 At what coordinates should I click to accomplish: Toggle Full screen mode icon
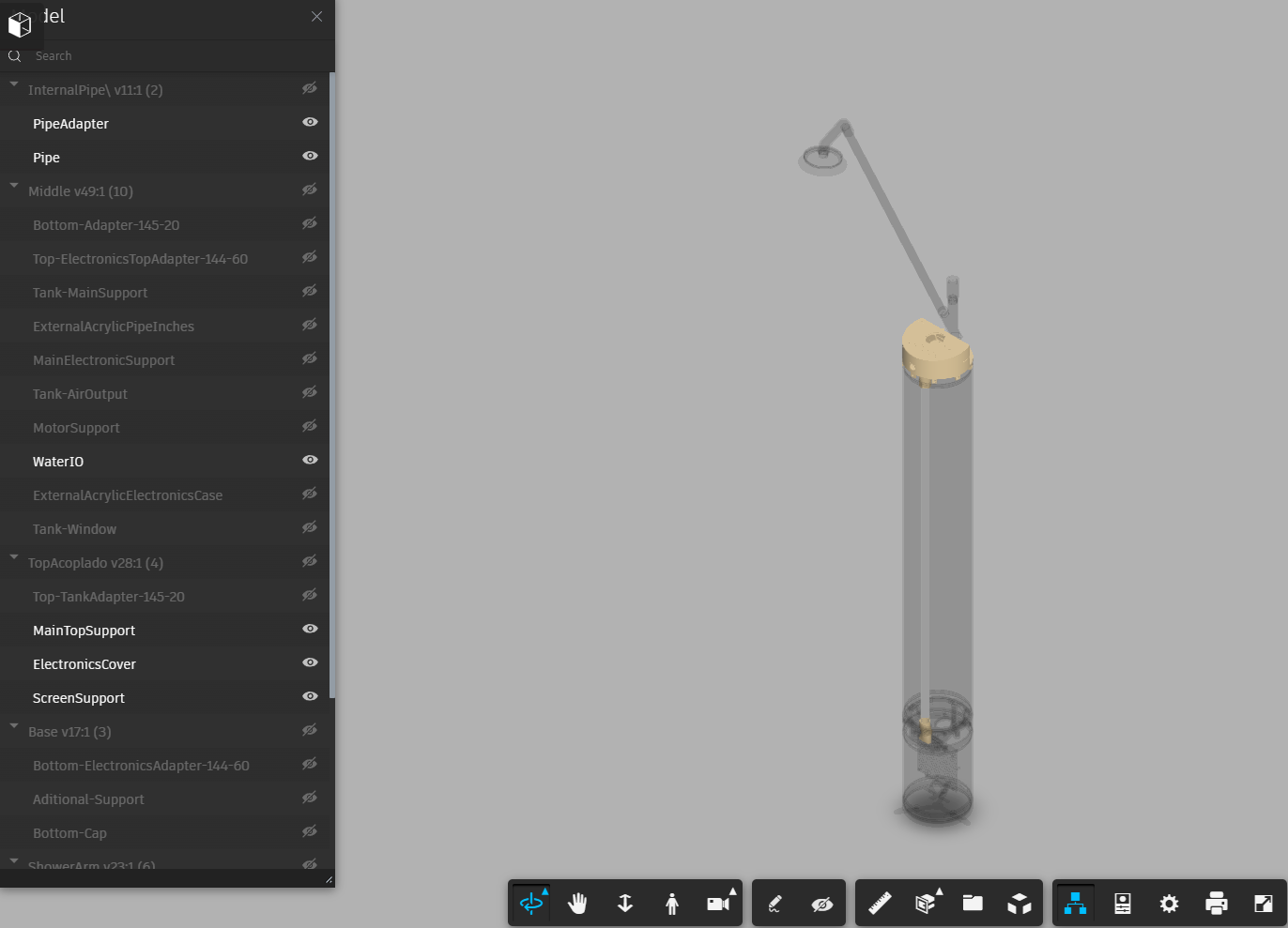[x=1264, y=904]
